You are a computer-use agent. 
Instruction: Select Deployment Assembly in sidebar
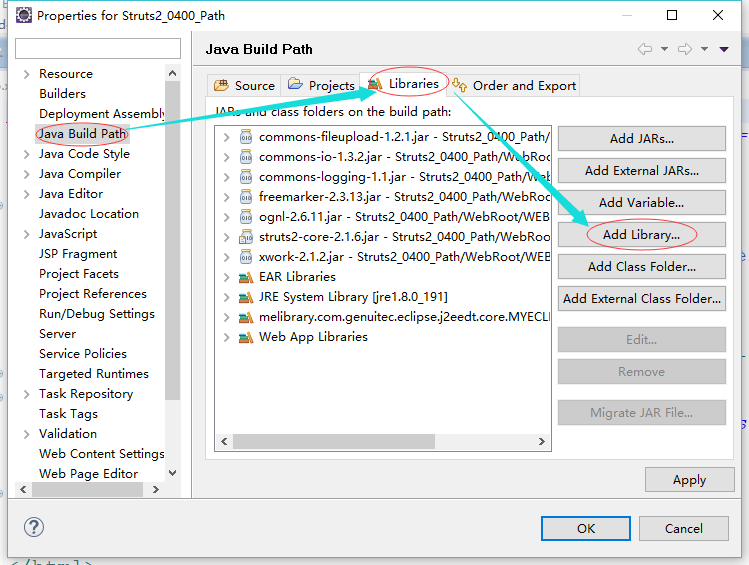click(102, 114)
